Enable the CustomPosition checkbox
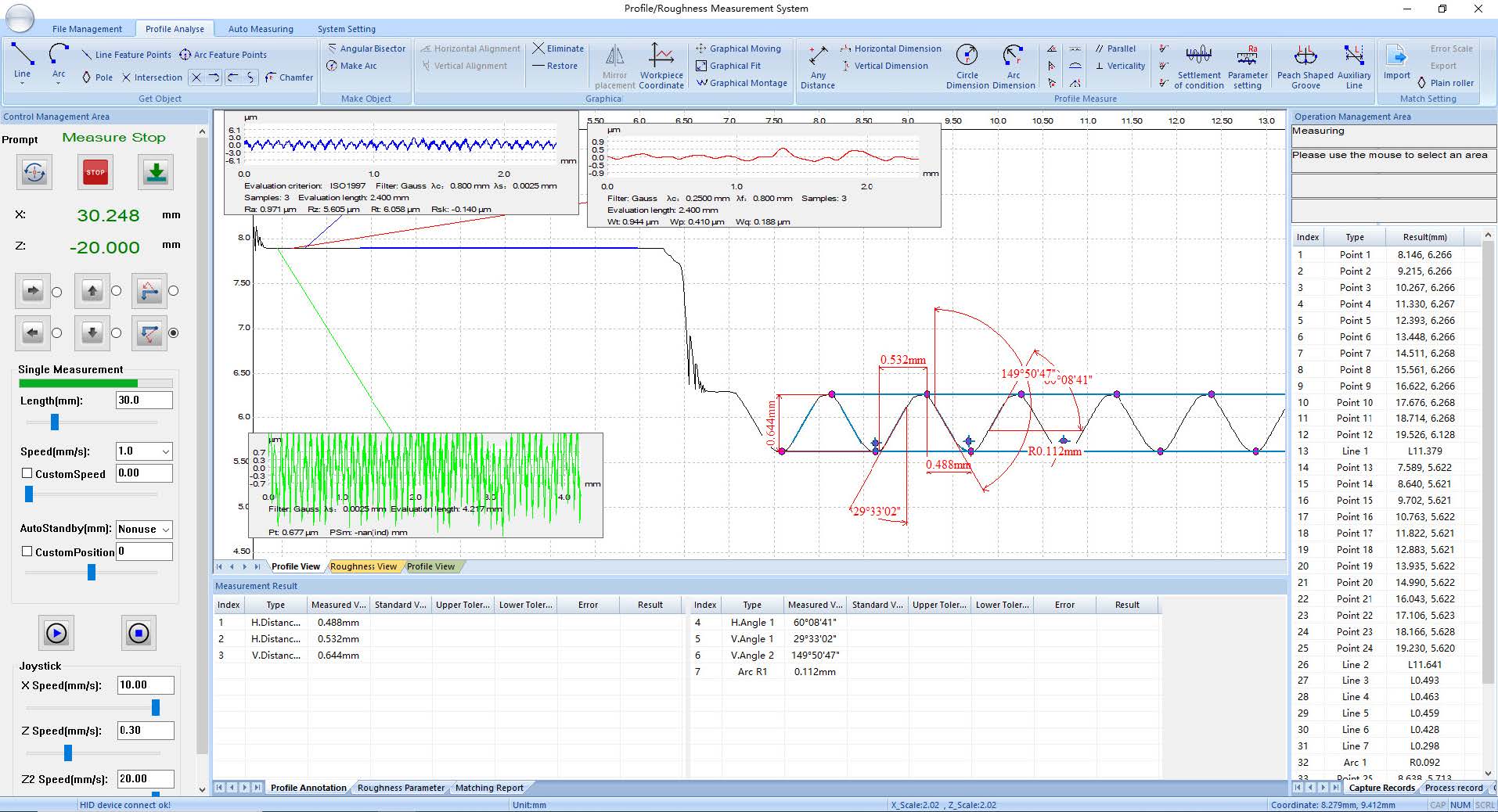This screenshot has height=812, width=1498. 27,552
